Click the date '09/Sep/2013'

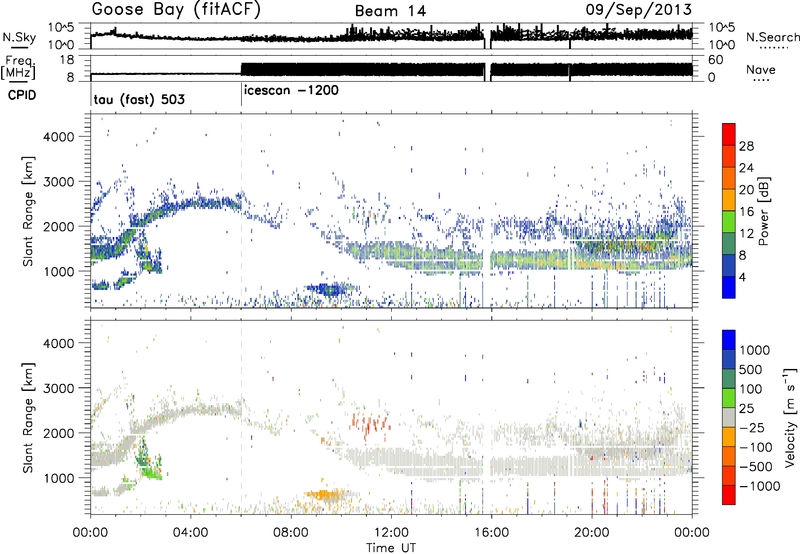click(638, 10)
